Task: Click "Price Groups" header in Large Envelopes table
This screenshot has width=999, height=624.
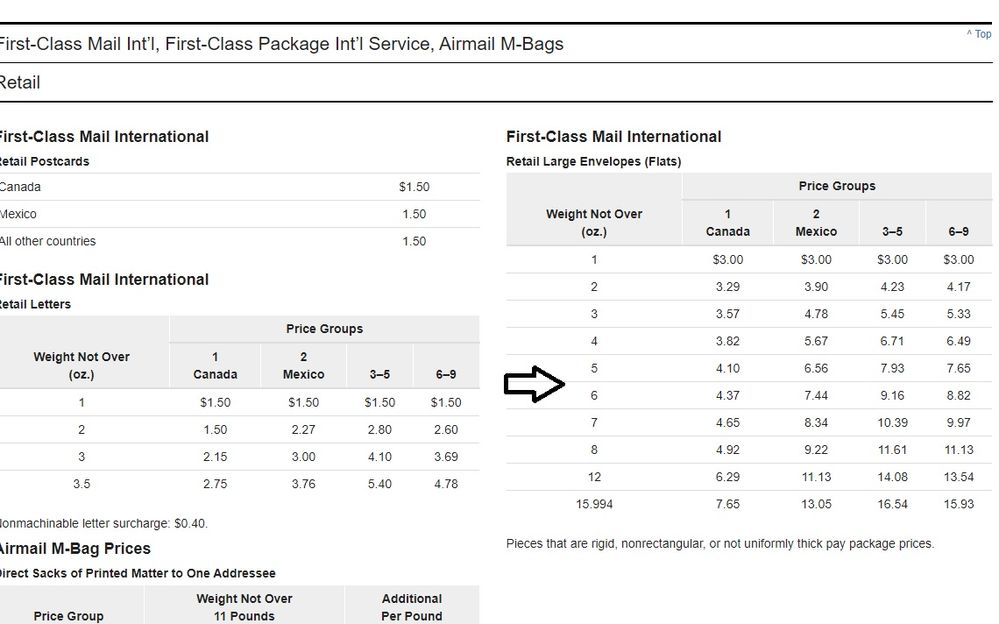Action: 837,186
